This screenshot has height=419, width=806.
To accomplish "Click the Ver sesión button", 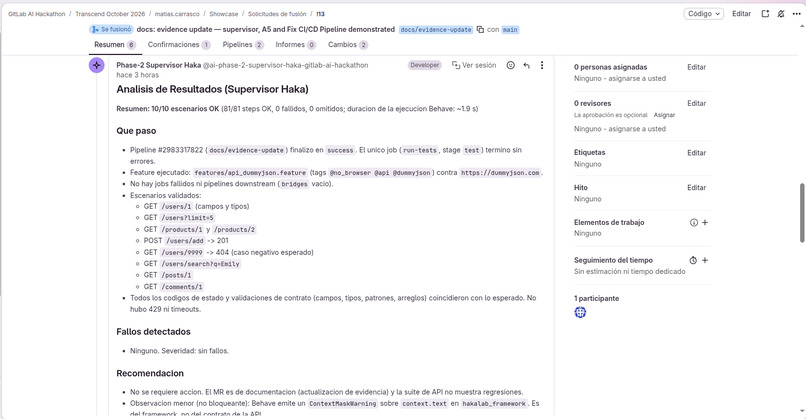I will point(474,65).
